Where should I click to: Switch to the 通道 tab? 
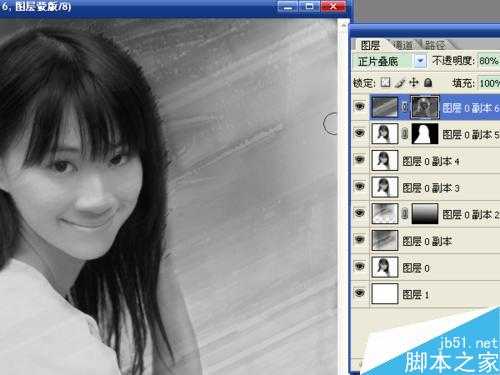(x=403, y=45)
